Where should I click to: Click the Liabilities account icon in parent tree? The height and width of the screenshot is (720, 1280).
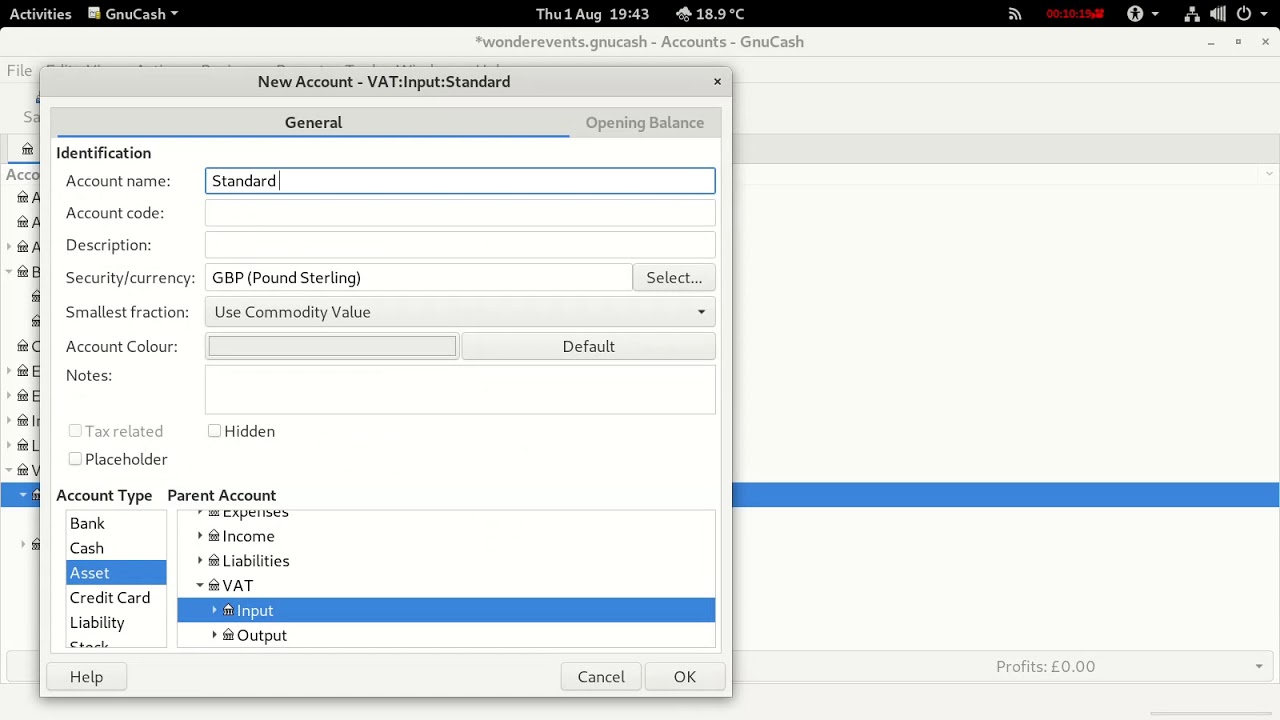coord(213,561)
